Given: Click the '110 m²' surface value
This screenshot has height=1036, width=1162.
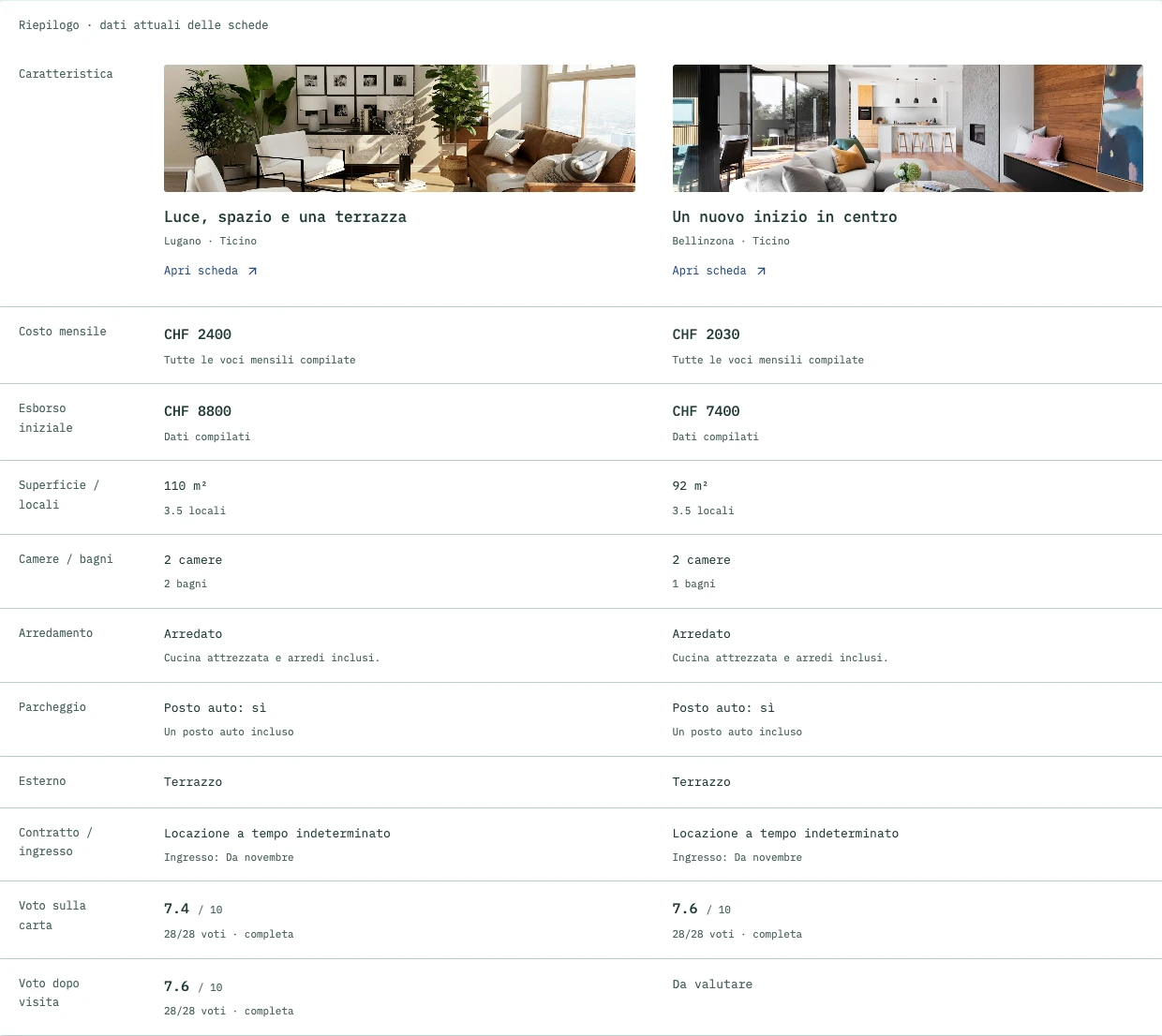Looking at the screenshot, I should coord(186,485).
